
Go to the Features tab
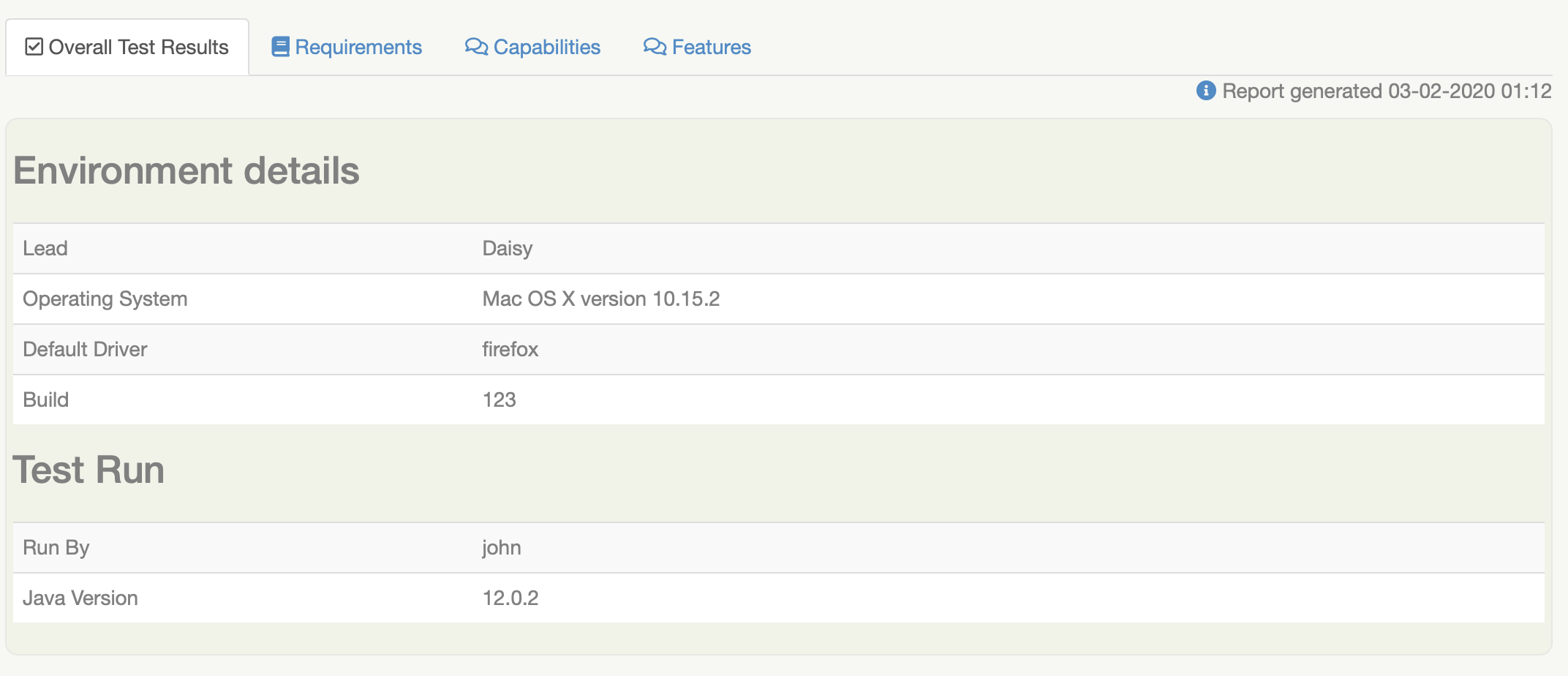(x=711, y=47)
